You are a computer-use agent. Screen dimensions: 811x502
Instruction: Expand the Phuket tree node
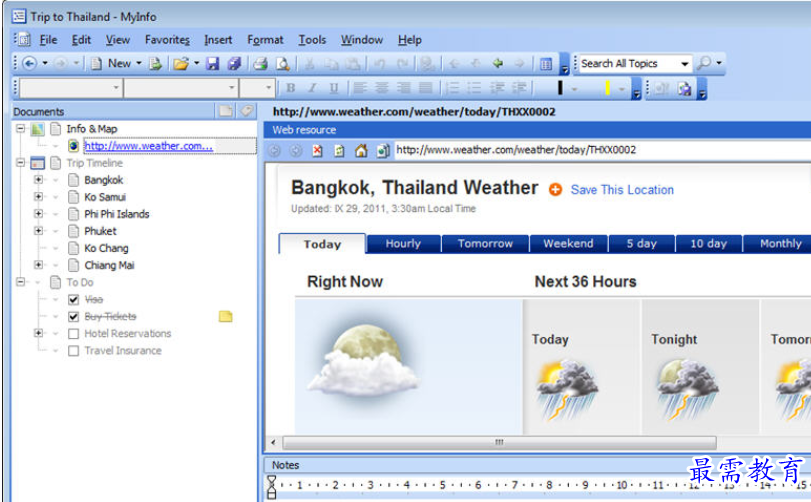[x=38, y=231]
